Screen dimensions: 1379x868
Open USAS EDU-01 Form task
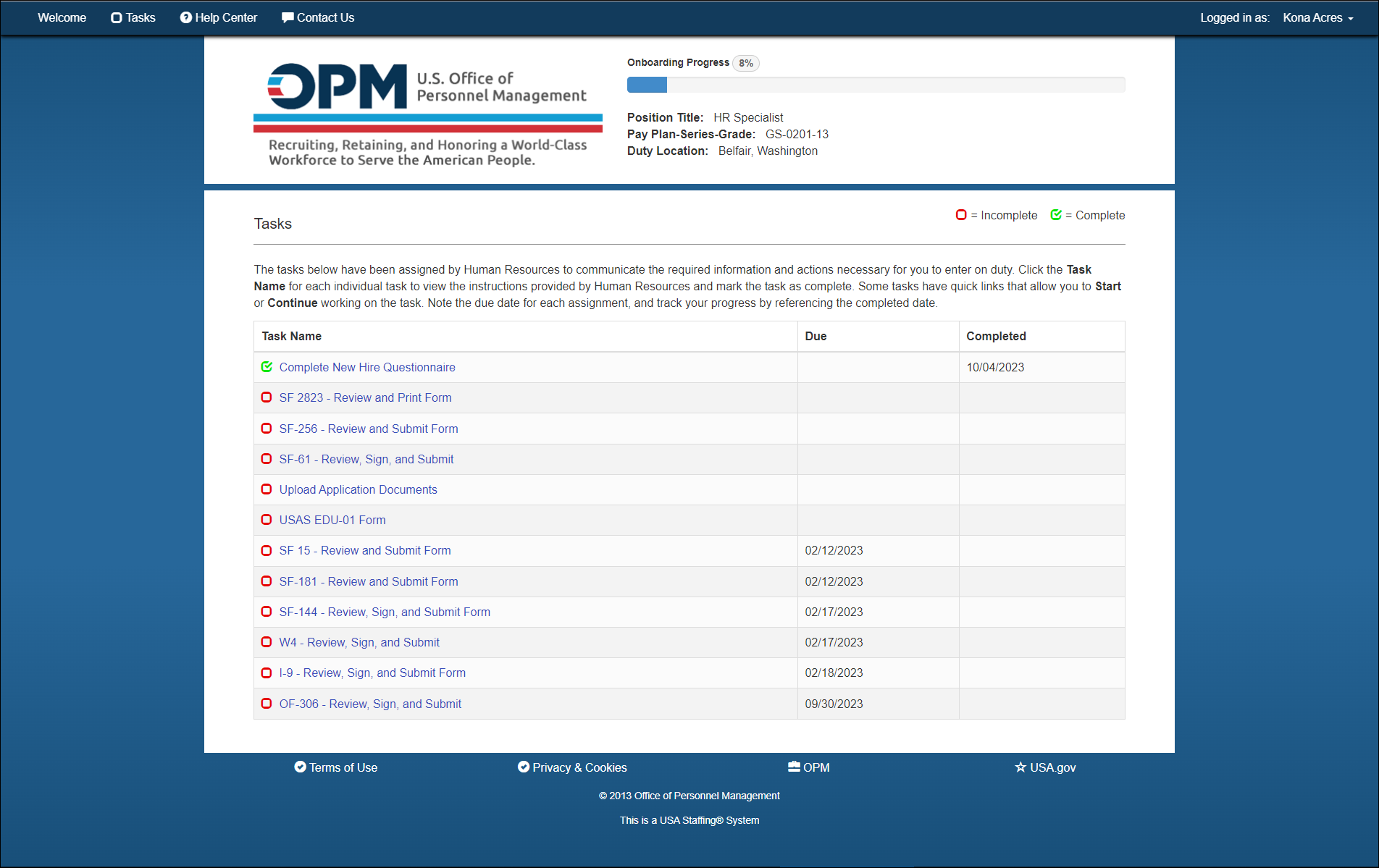point(332,520)
